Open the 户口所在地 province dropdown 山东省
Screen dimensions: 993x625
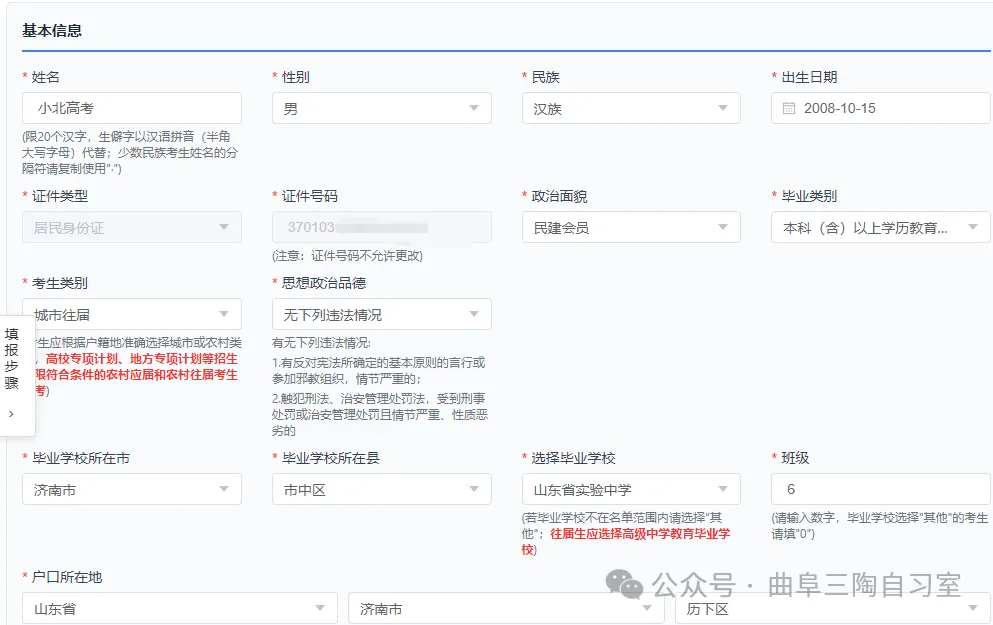(x=180, y=609)
